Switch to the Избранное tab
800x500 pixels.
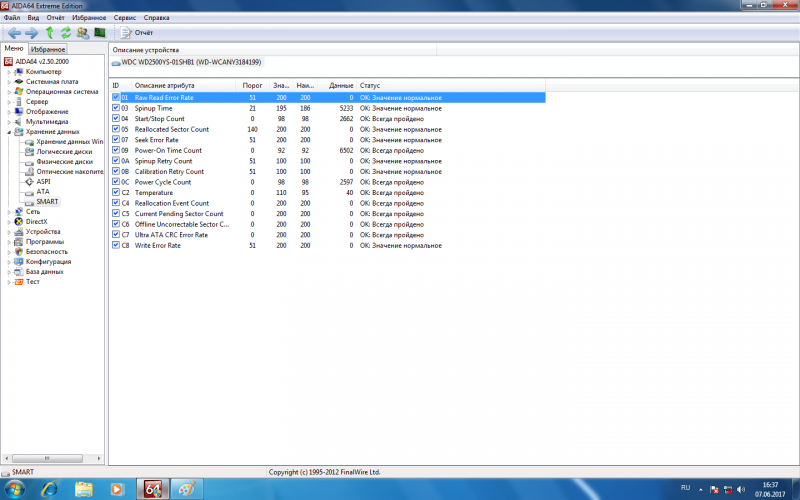point(48,49)
